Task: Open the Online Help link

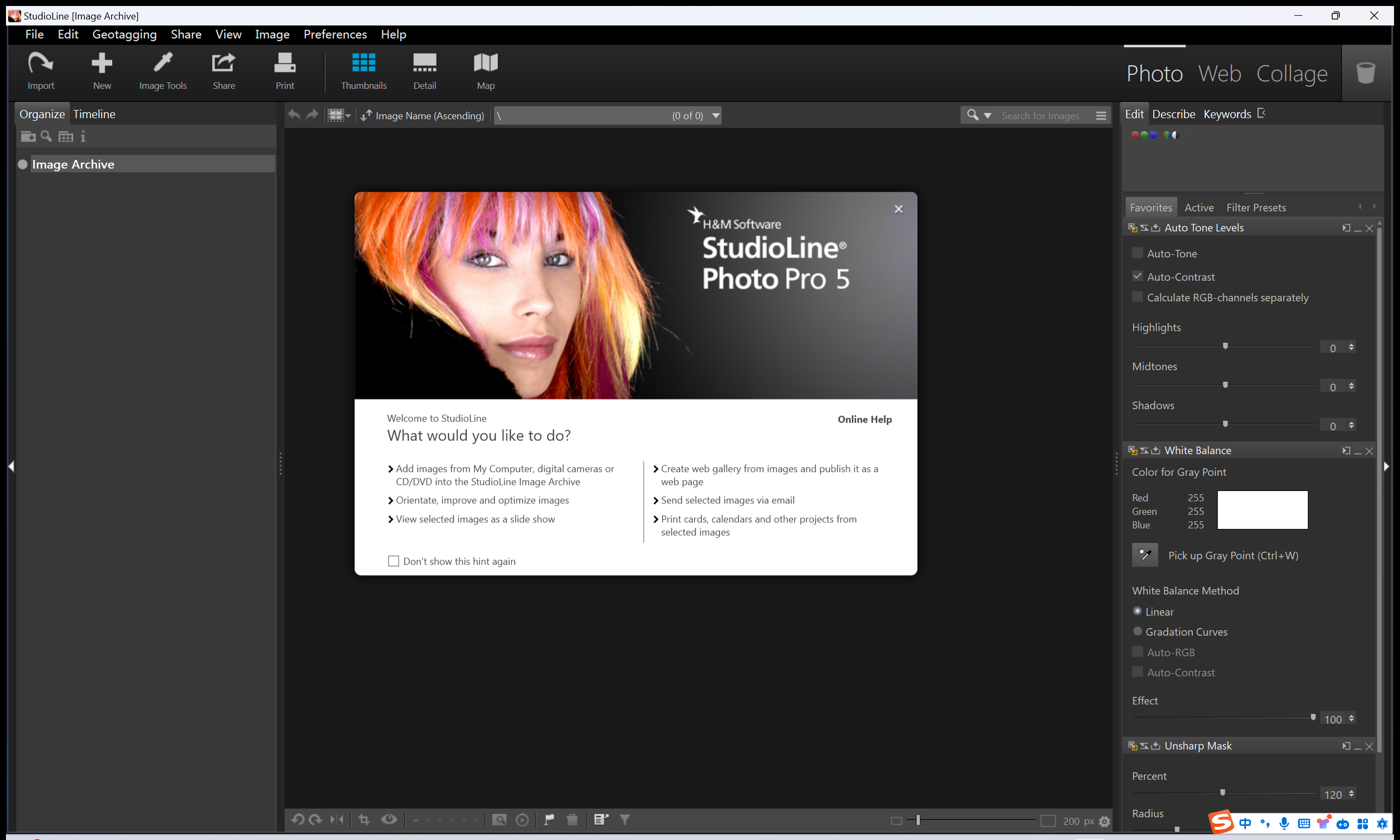Action: click(x=864, y=419)
